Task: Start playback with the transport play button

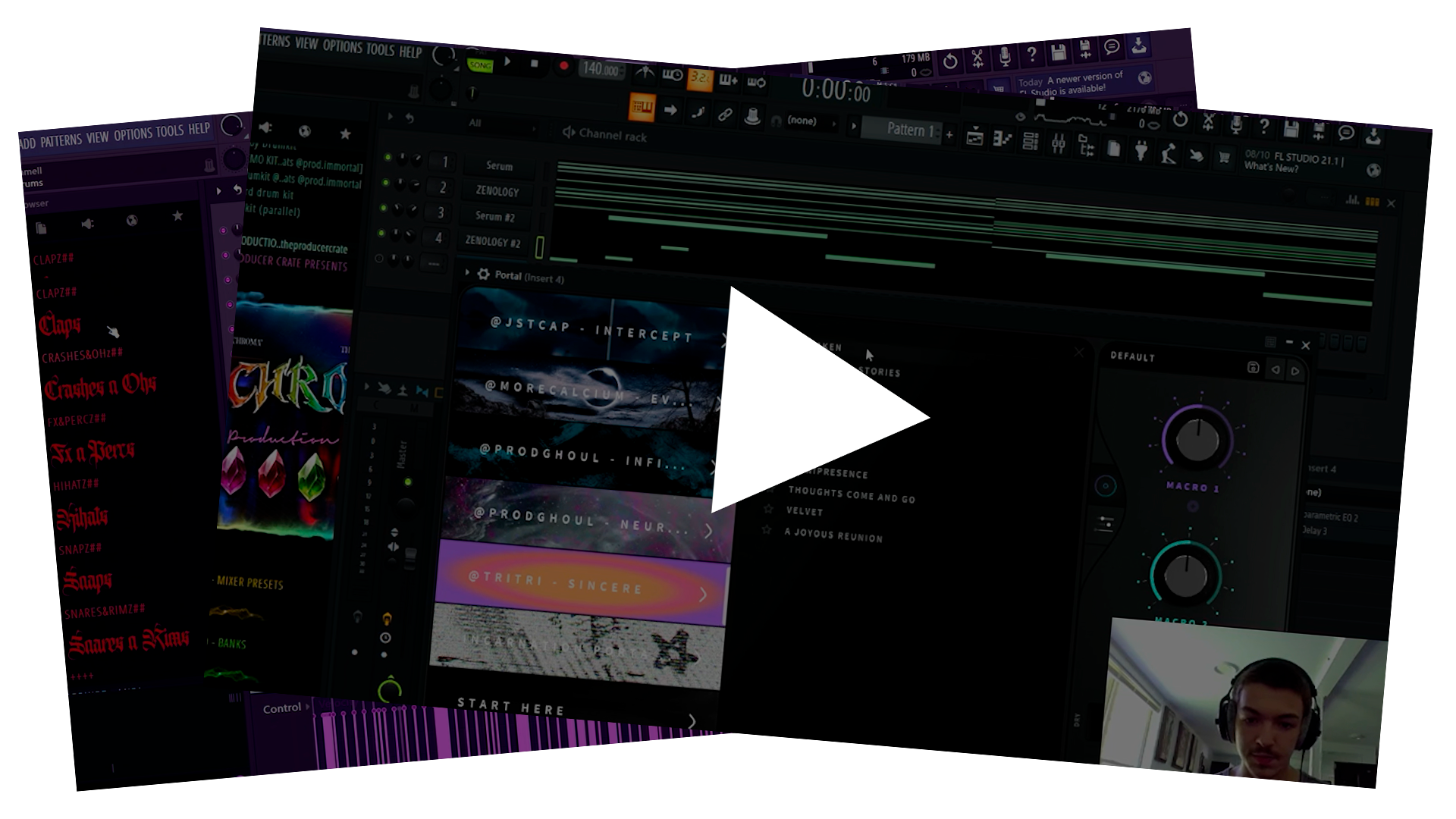Action: pyautogui.click(x=507, y=61)
